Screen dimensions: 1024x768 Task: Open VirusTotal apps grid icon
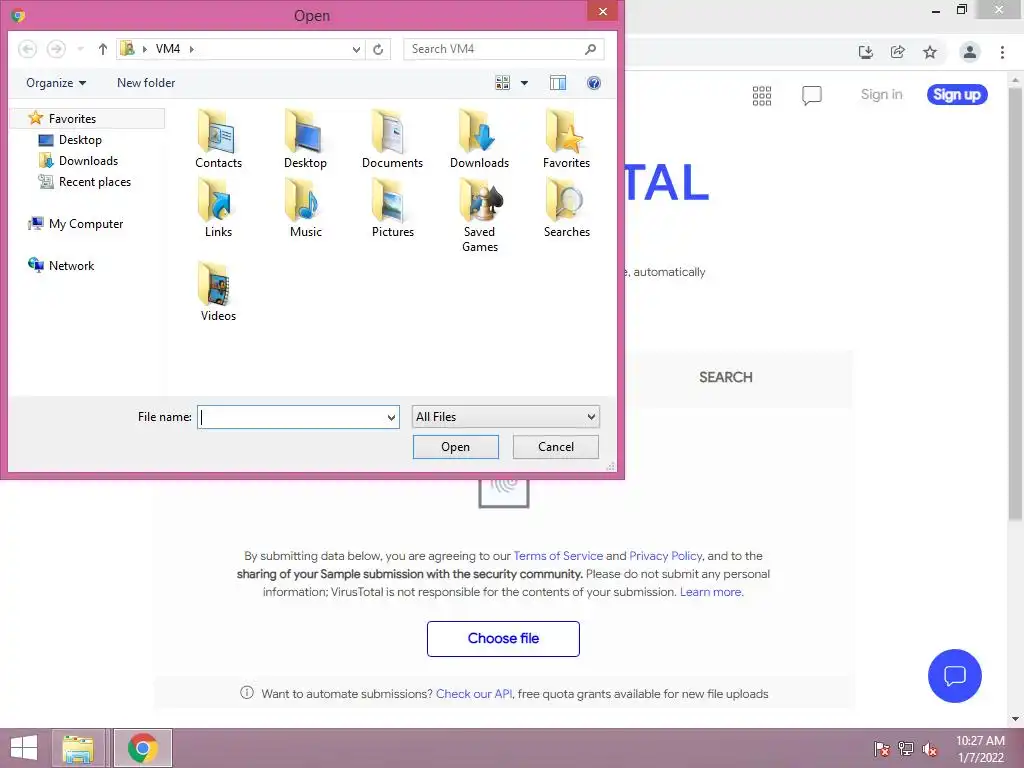click(761, 95)
